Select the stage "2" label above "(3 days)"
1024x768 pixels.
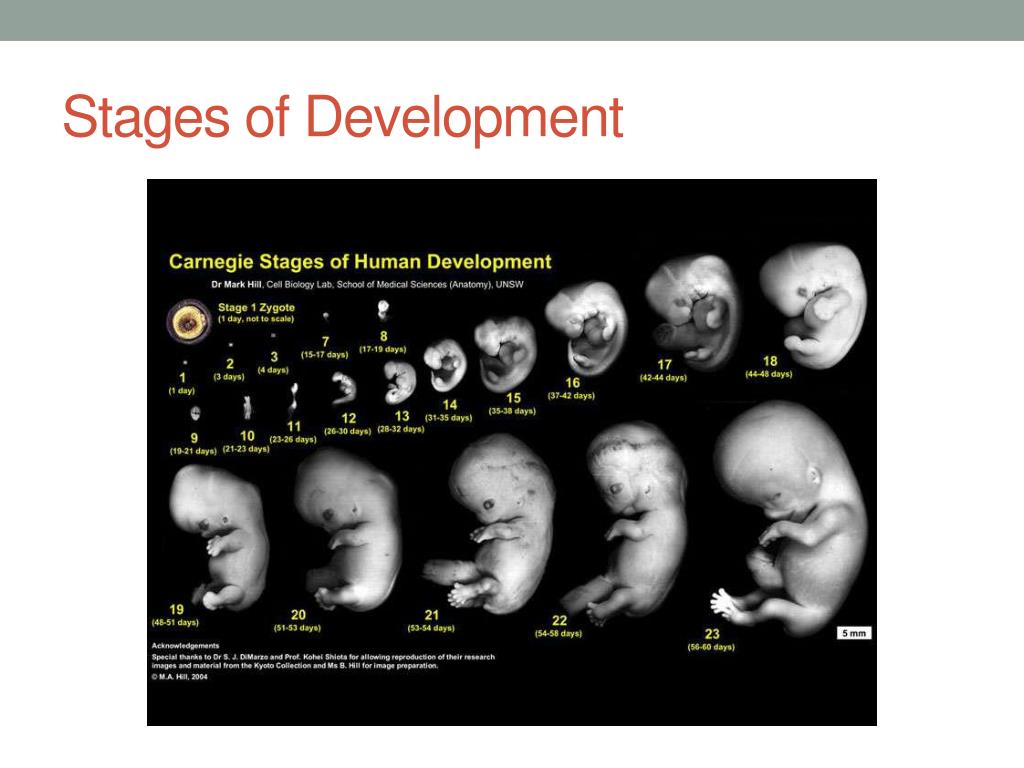tap(230, 364)
